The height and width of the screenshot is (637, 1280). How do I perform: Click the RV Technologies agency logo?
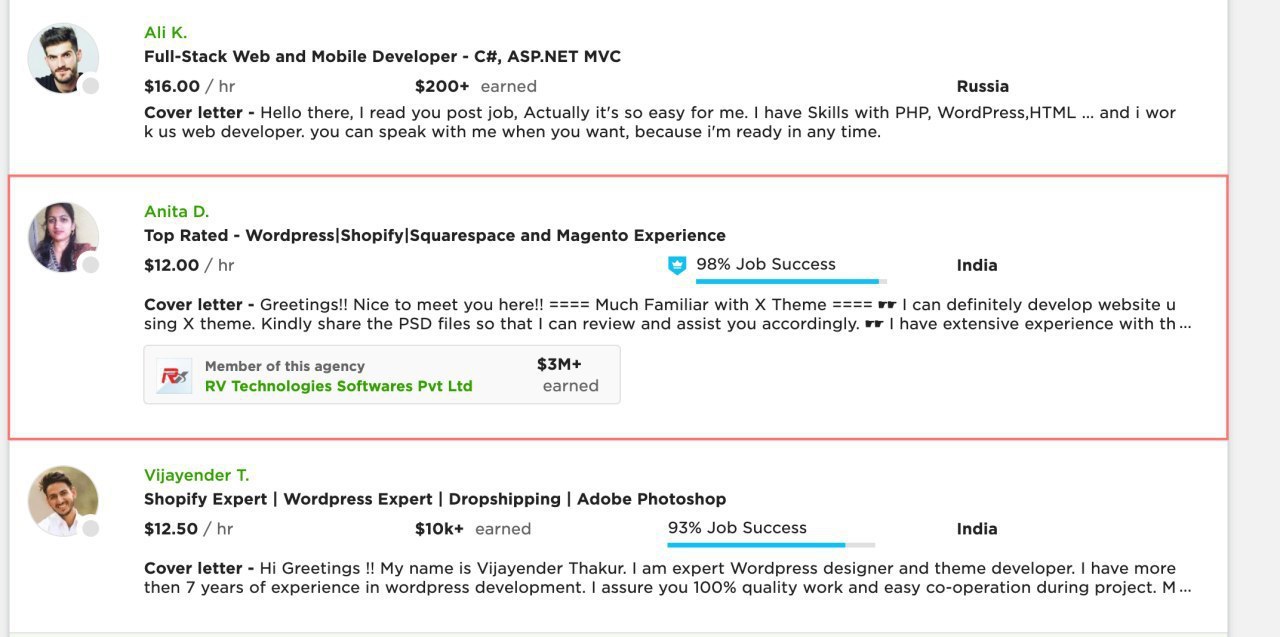(174, 375)
